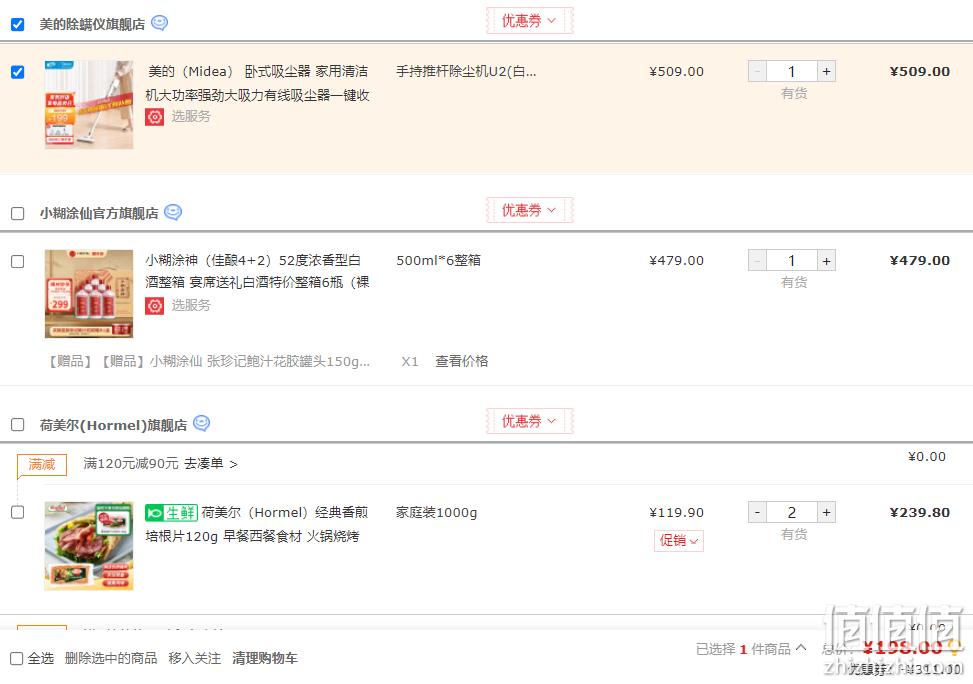Open the 小糊涂神 52度浓香型白酒 title link
This screenshot has width=973, height=684.
258,271
